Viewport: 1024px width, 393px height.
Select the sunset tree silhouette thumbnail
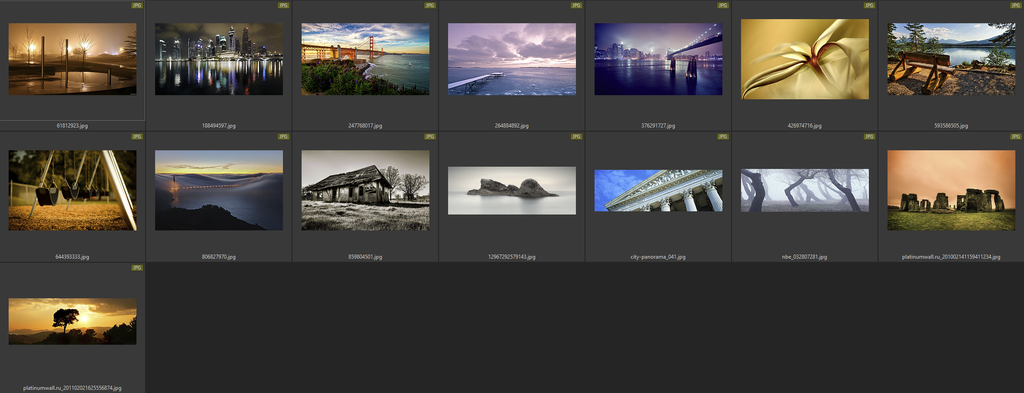click(72, 321)
